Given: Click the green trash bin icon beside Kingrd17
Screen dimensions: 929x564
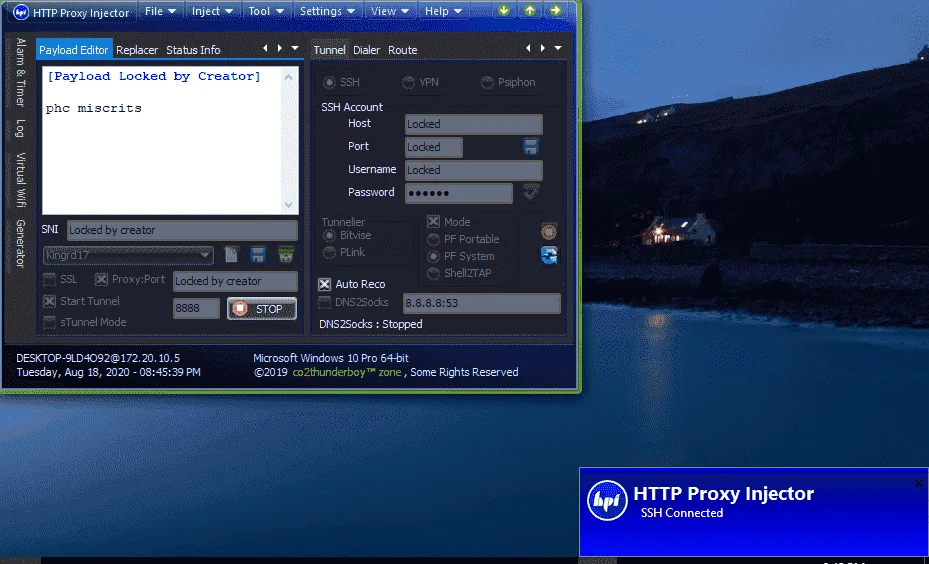Looking at the screenshot, I should pyautogui.click(x=286, y=255).
